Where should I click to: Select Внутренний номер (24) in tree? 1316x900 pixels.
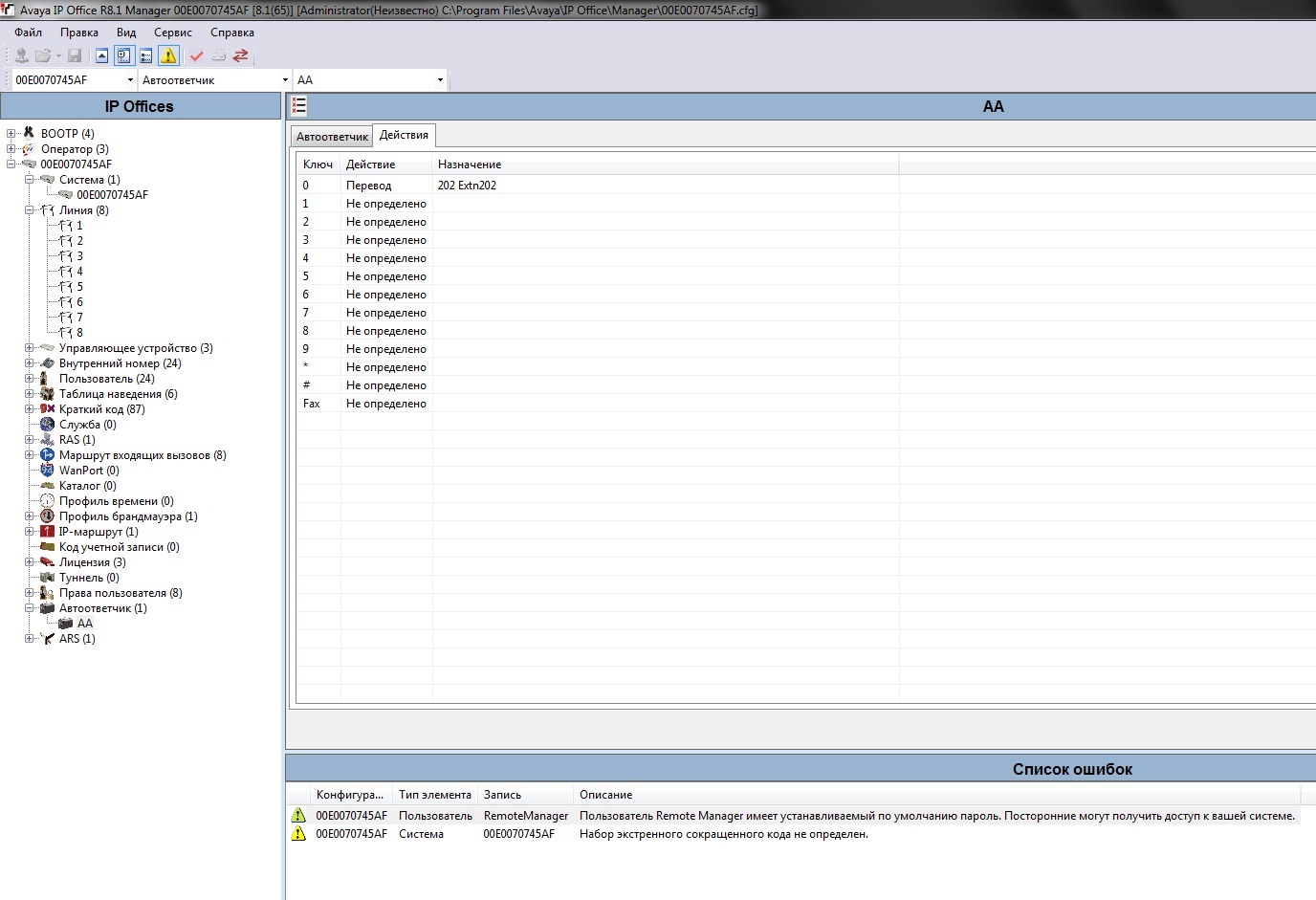point(120,363)
